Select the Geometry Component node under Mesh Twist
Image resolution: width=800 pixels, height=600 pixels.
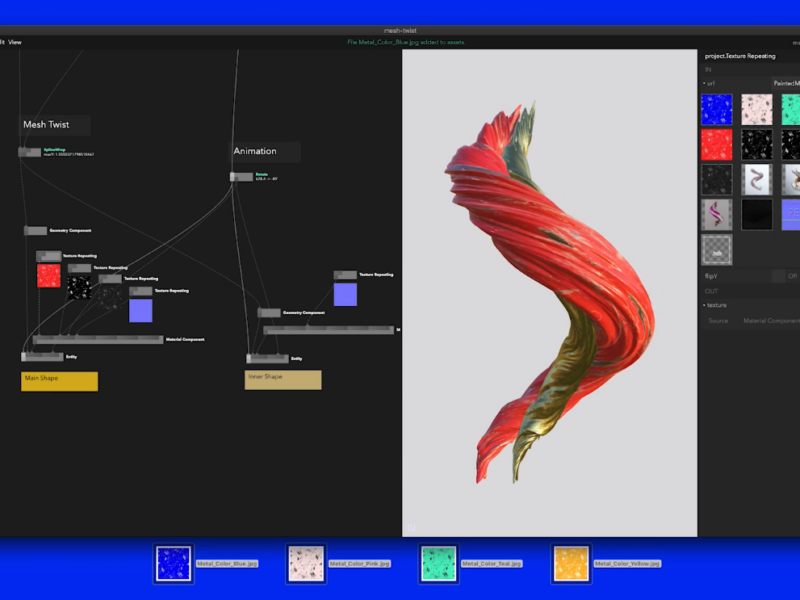(x=35, y=230)
